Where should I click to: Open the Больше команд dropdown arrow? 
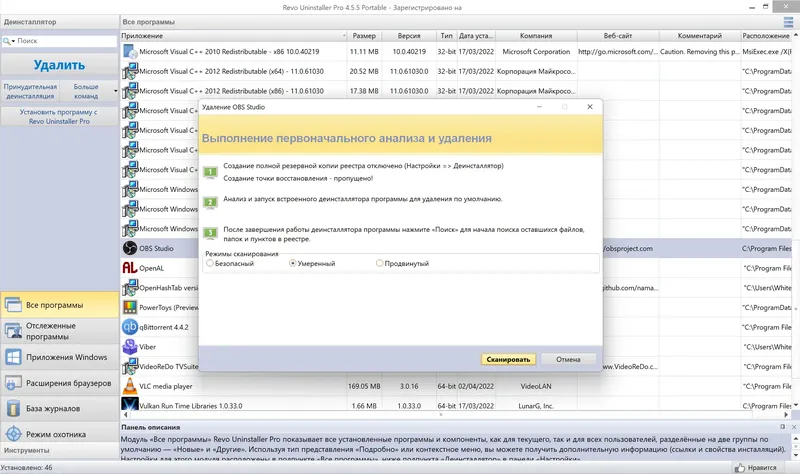pos(115,91)
